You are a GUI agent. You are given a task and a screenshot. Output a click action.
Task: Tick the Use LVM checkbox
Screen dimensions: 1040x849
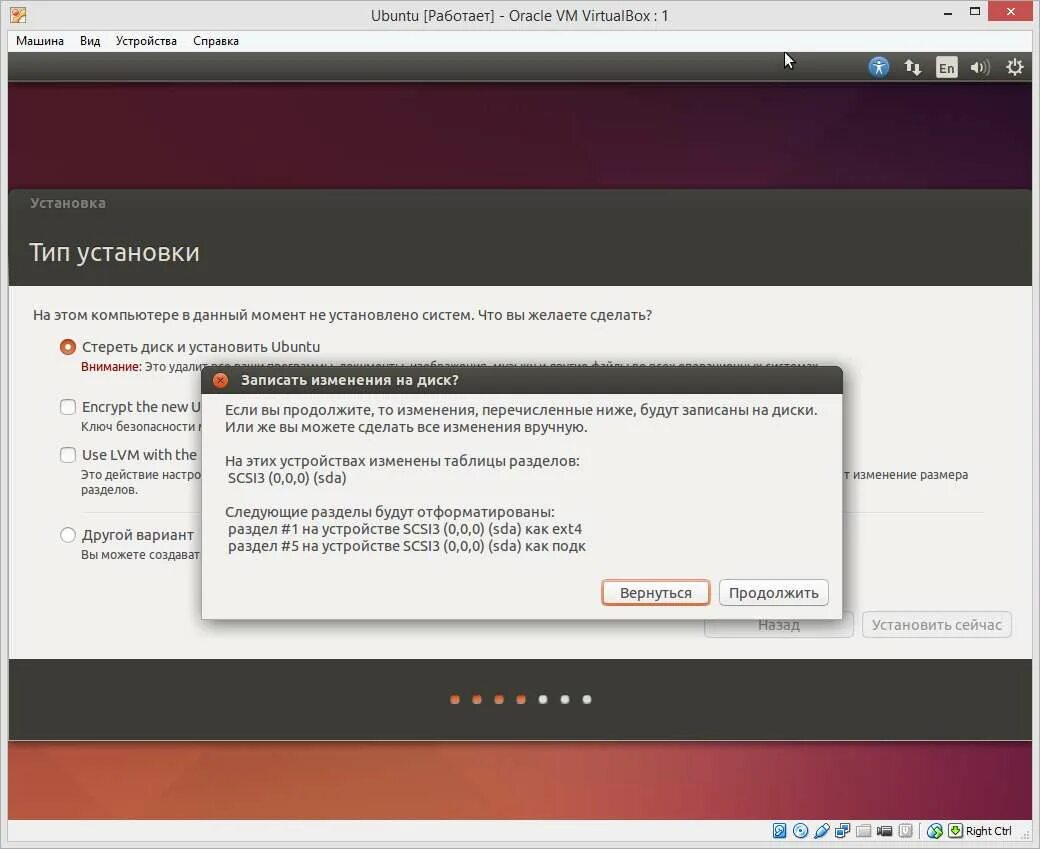68,454
